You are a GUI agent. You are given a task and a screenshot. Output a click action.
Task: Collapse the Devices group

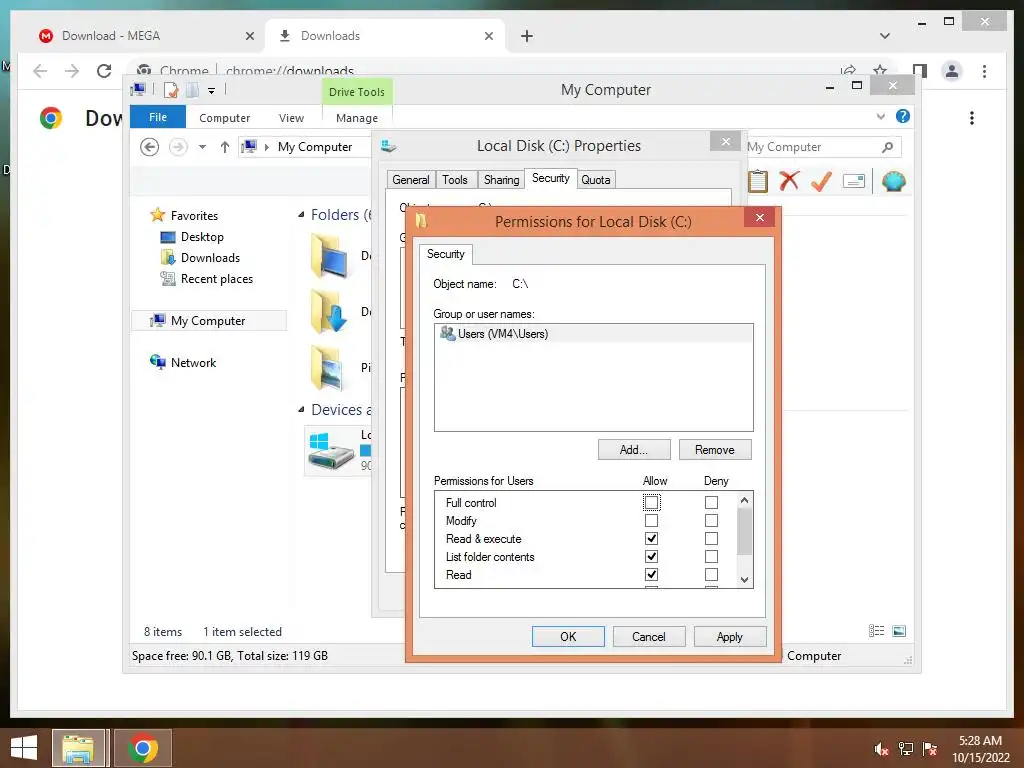[x=301, y=409]
